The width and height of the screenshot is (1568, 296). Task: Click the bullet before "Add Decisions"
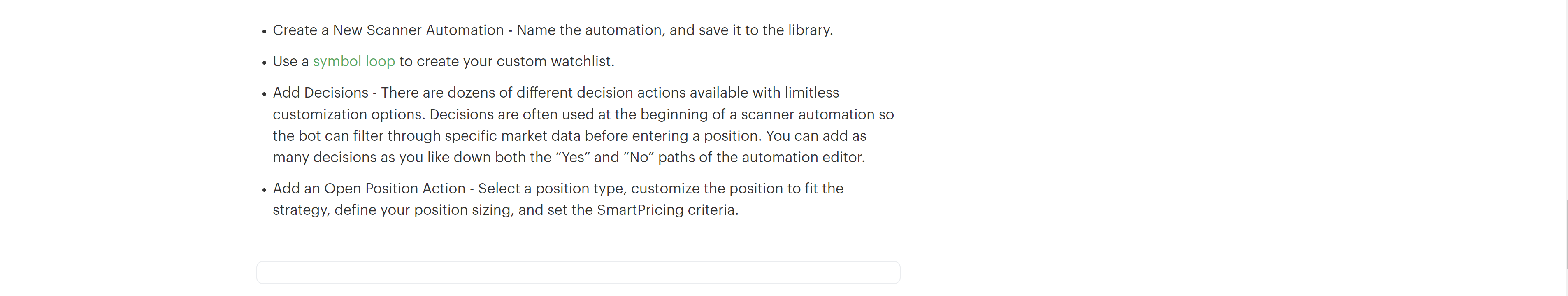[264, 94]
